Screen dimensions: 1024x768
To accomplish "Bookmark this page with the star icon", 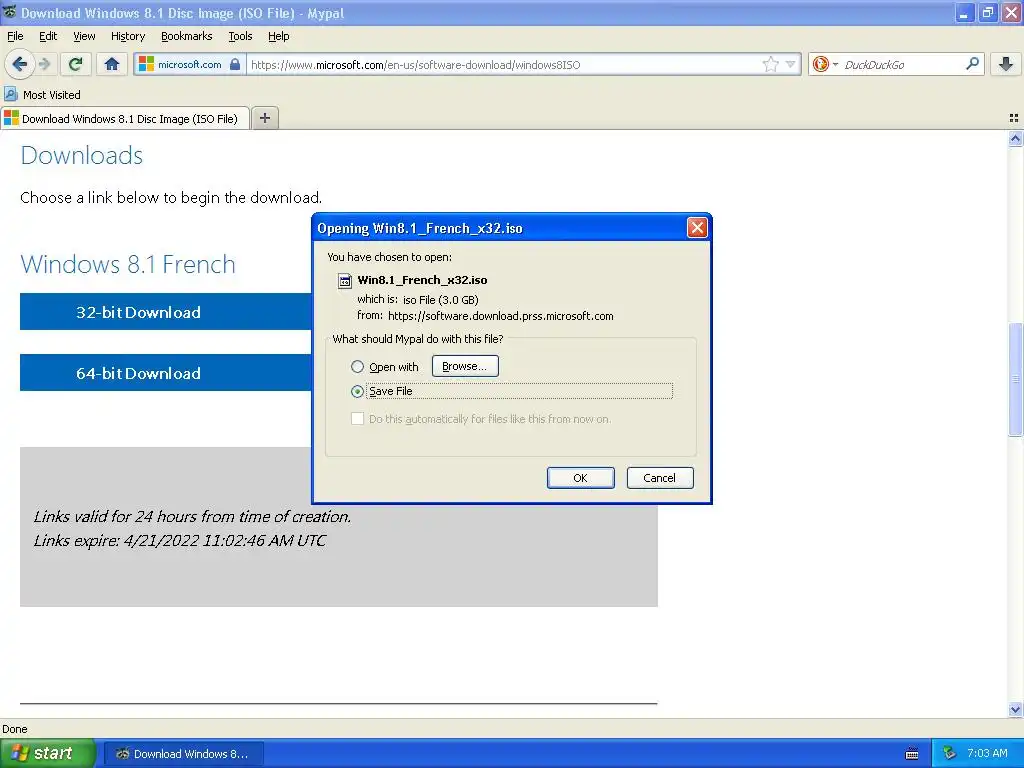I will tap(771, 64).
